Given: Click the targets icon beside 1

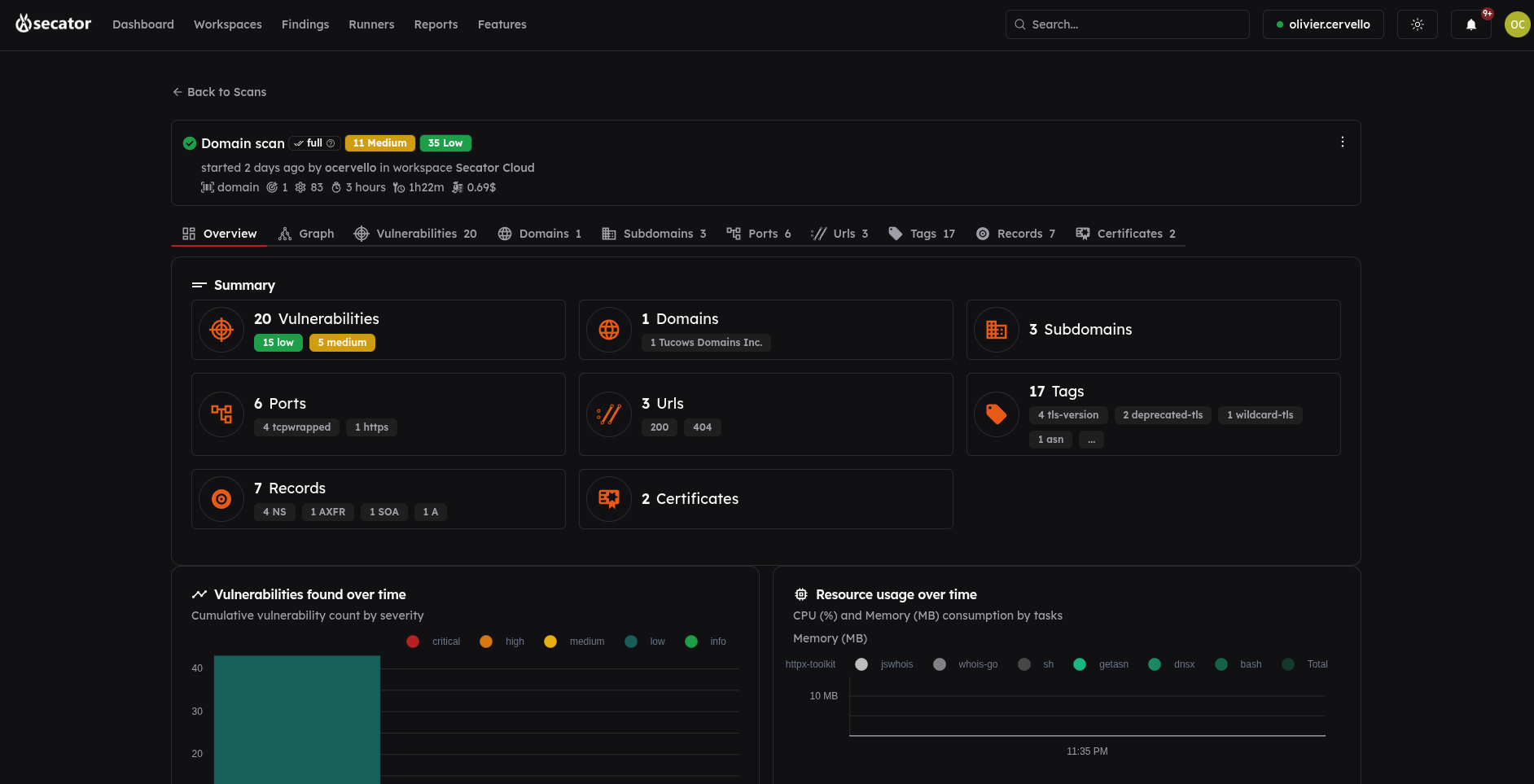Looking at the screenshot, I should pyautogui.click(x=272, y=187).
